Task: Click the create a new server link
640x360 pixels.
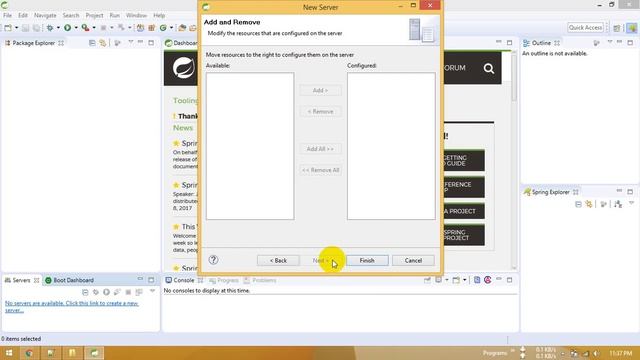Action: pos(72,307)
